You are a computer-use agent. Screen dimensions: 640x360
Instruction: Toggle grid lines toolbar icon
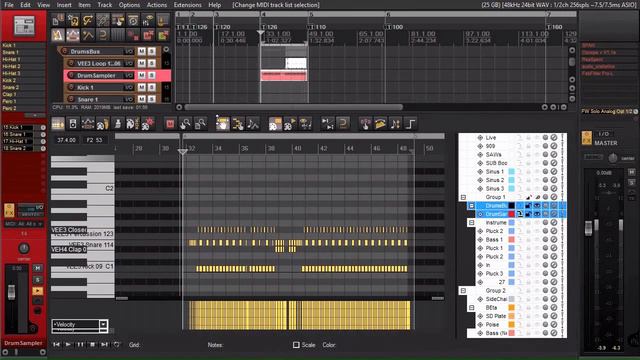point(118,36)
